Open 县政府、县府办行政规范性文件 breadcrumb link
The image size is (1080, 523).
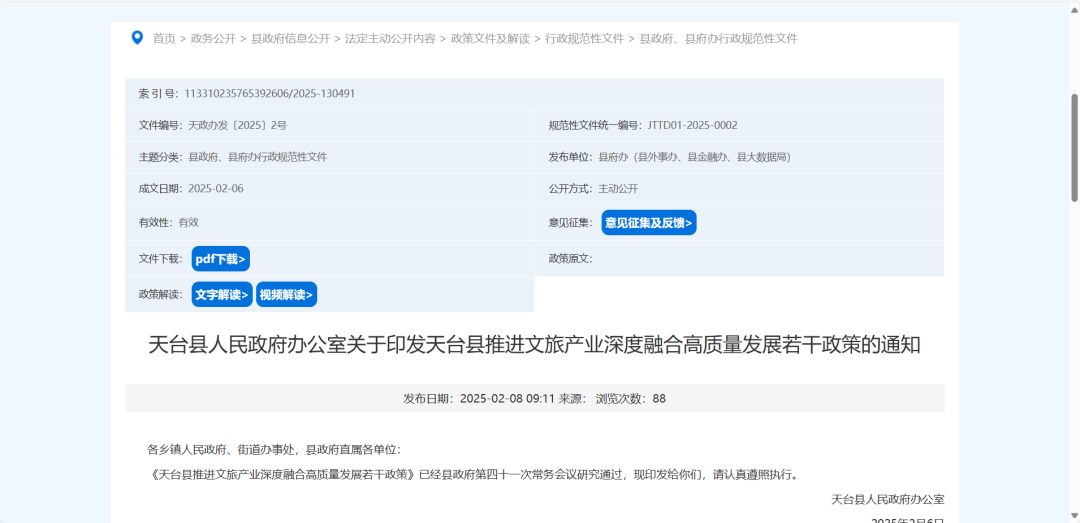tap(718, 39)
